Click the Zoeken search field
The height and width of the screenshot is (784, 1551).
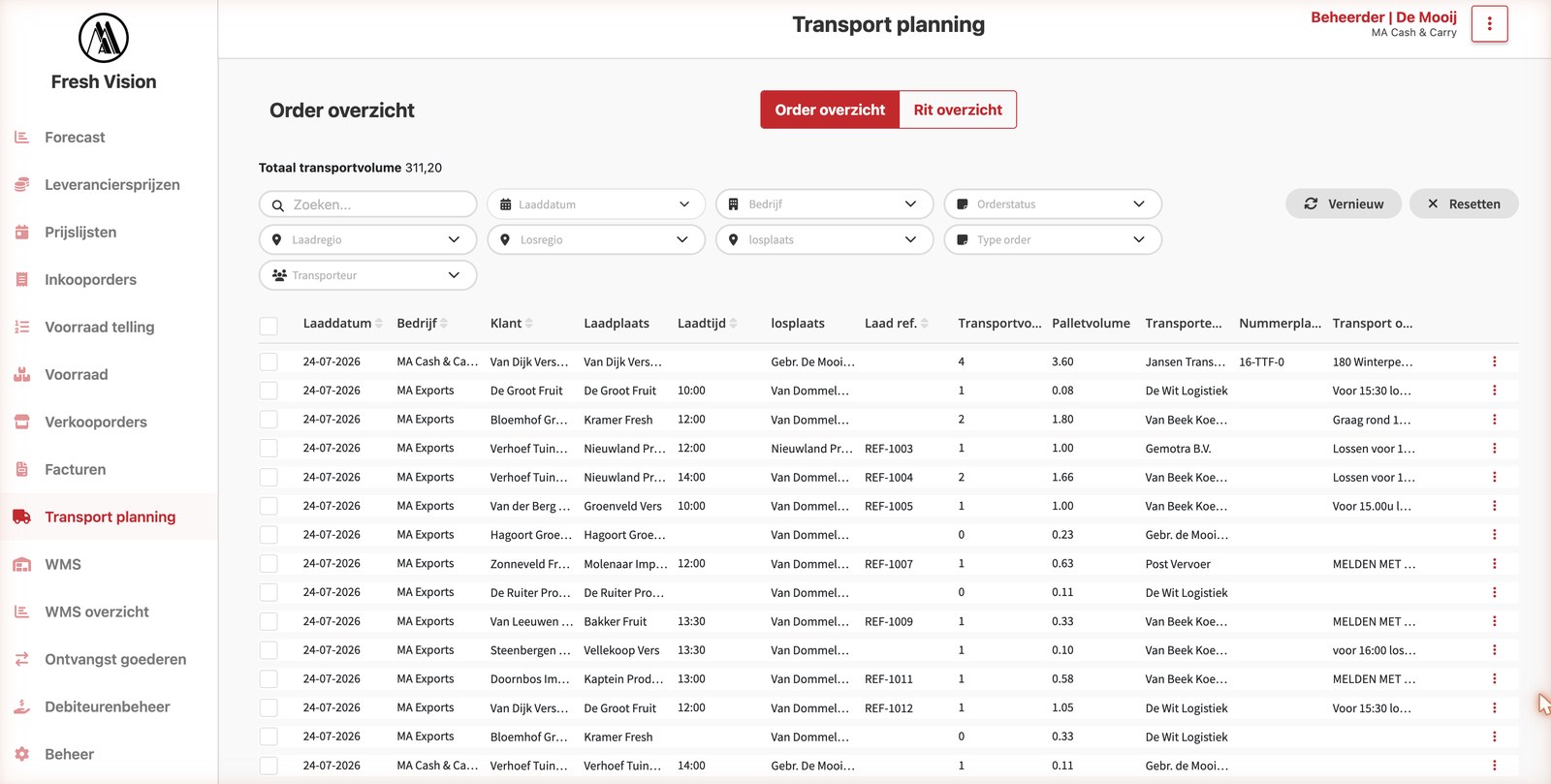coord(367,204)
